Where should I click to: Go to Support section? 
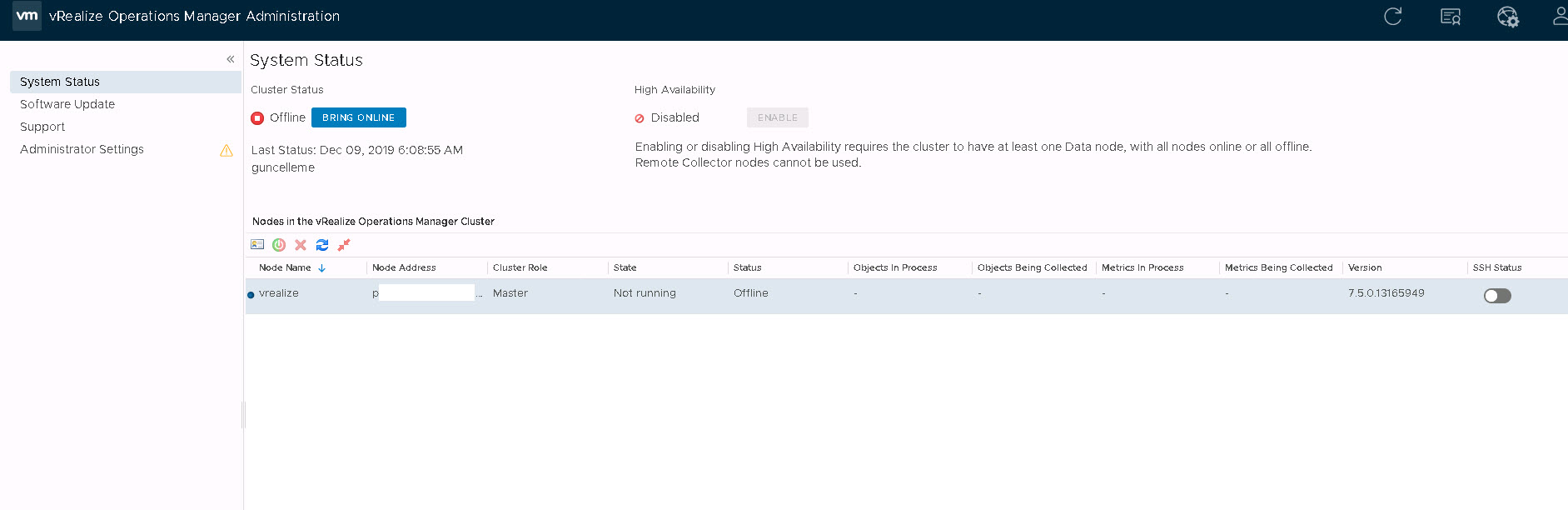(x=42, y=127)
